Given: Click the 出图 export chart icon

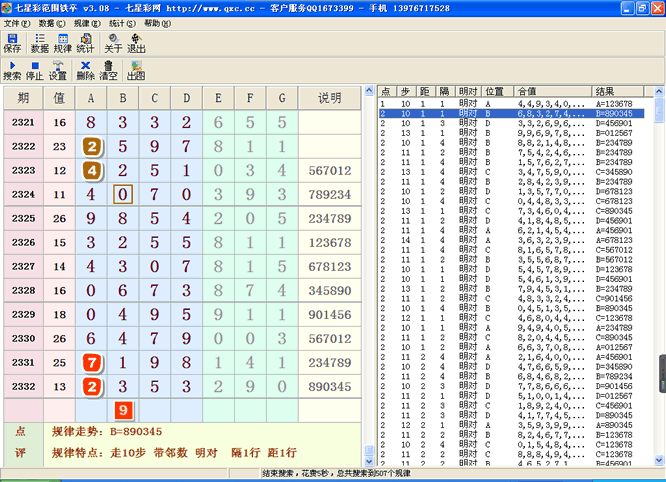Looking at the screenshot, I should click(136, 70).
